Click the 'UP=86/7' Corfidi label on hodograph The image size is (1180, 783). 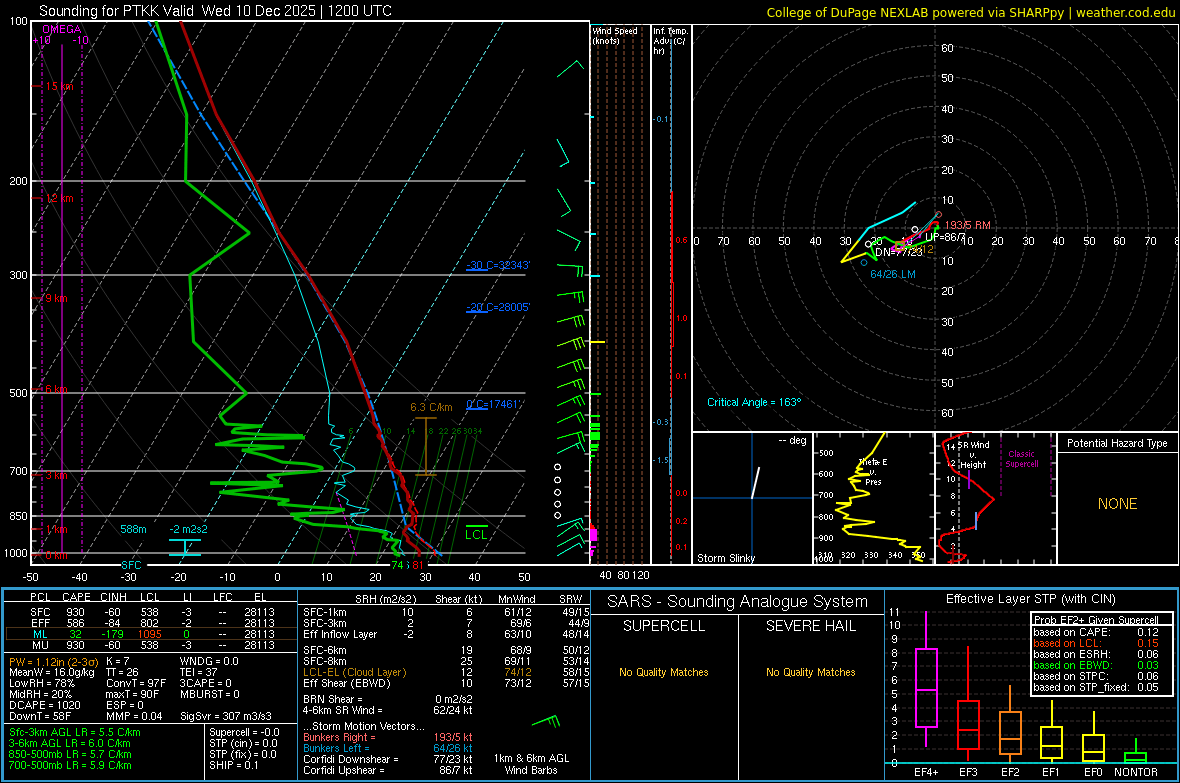click(x=945, y=237)
